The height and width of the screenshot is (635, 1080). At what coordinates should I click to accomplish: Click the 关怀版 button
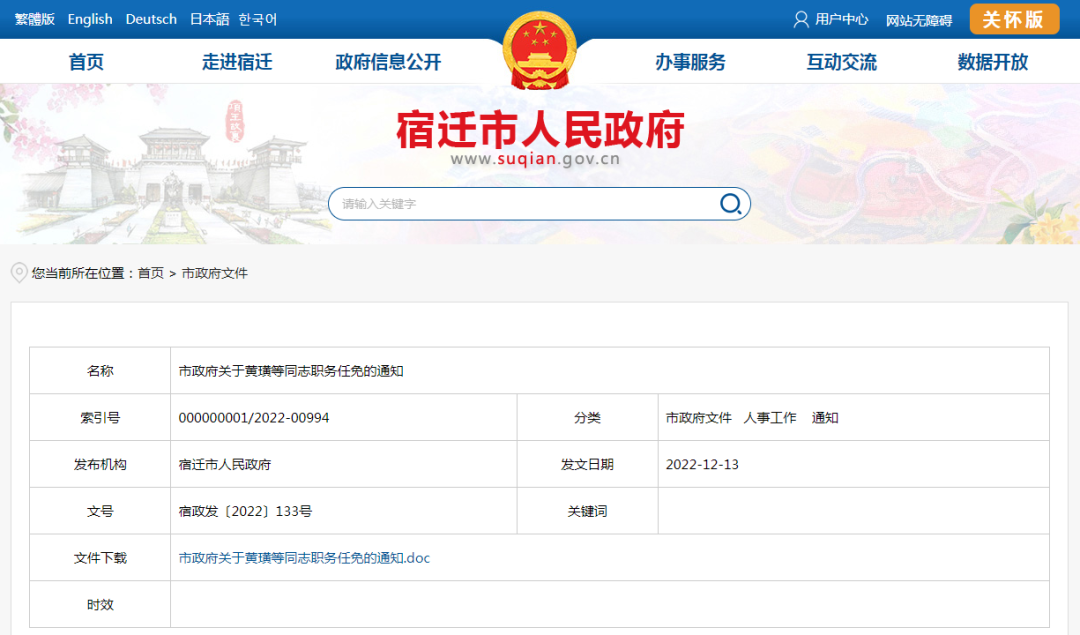pos(1014,19)
